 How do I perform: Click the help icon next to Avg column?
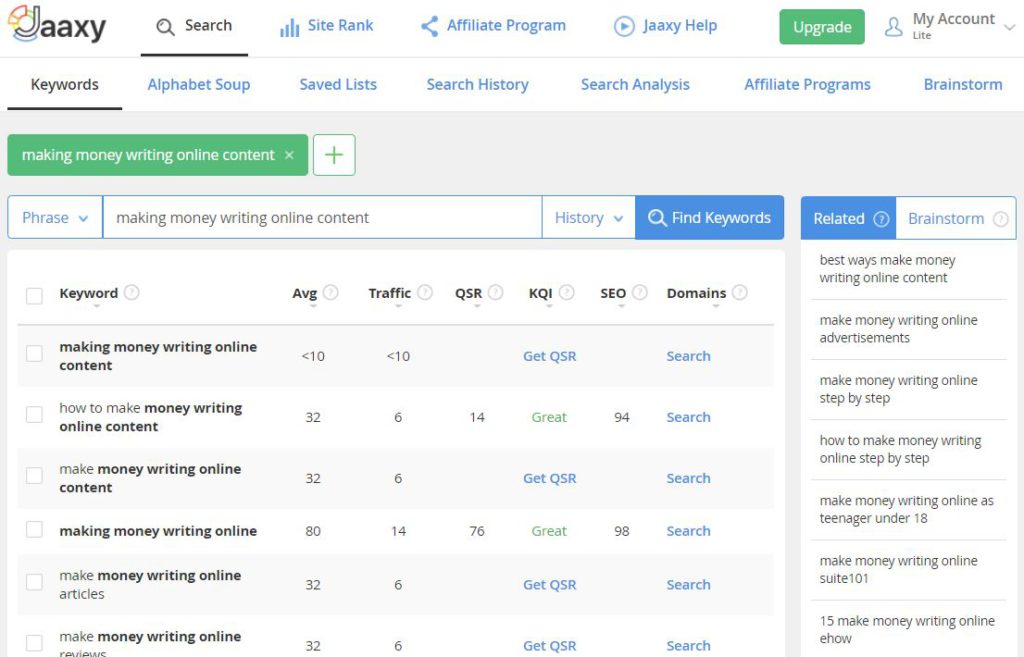coord(331,292)
